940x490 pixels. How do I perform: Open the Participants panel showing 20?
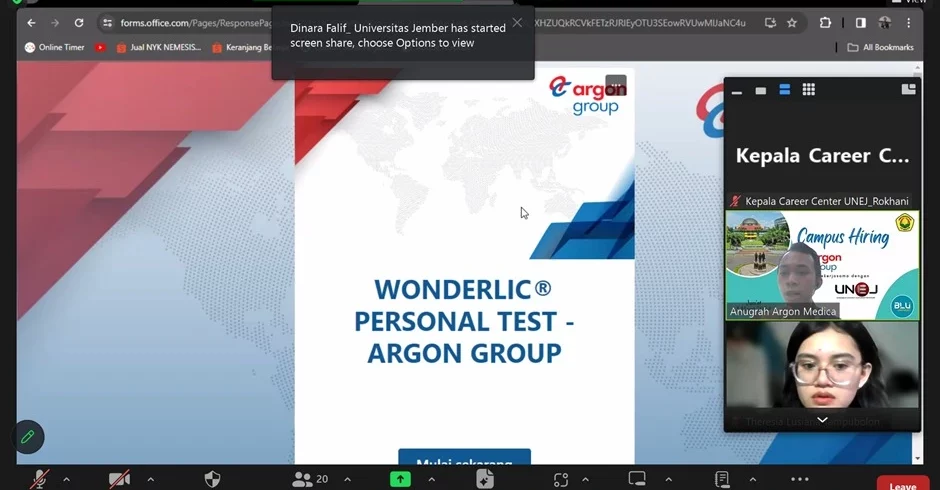click(x=310, y=479)
